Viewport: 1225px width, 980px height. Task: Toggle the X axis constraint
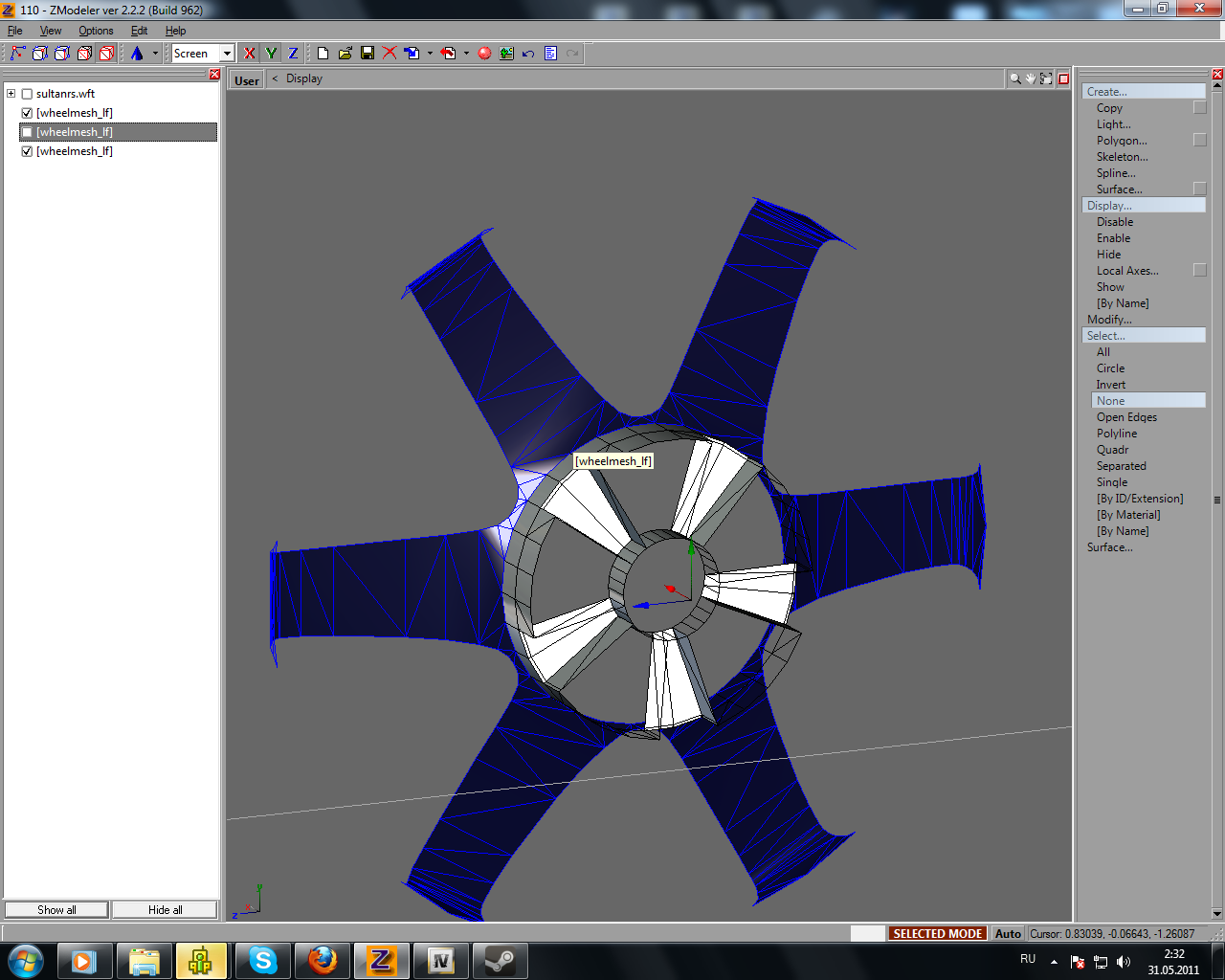pos(250,54)
